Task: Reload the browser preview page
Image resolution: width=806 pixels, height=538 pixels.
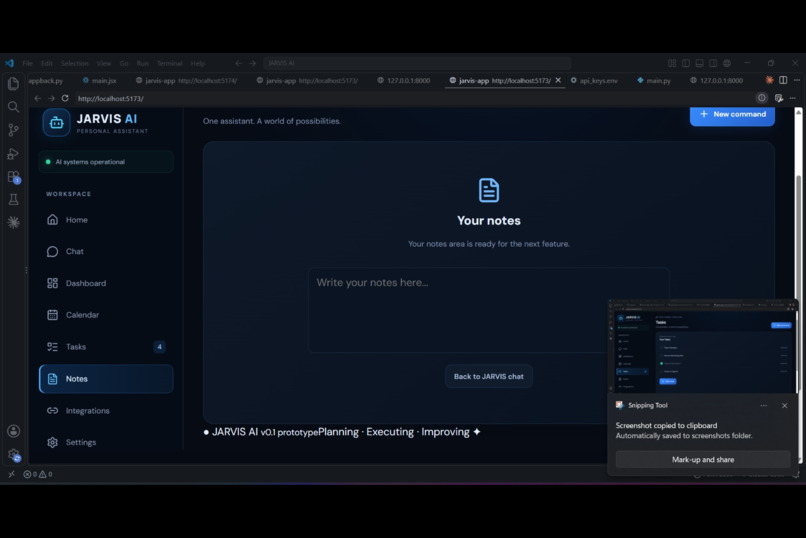Action: coord(65,98)
